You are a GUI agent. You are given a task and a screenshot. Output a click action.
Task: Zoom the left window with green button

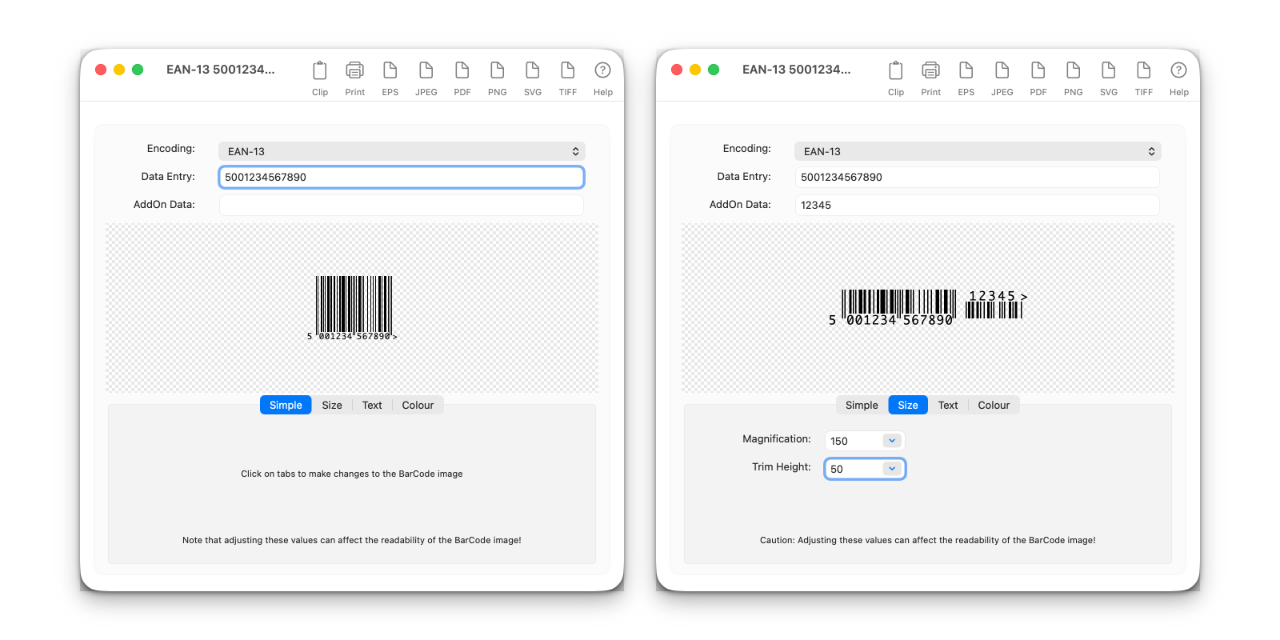[138, 70]
